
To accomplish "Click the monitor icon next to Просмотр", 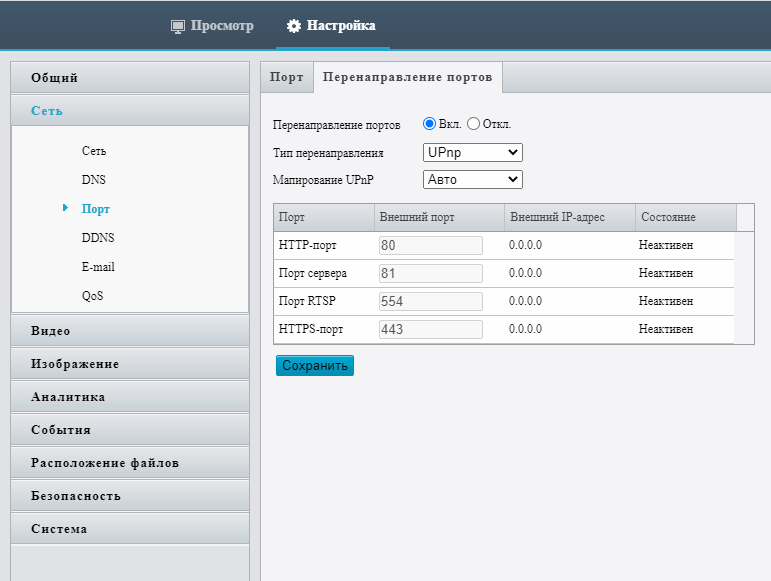I will pos(178,26).
